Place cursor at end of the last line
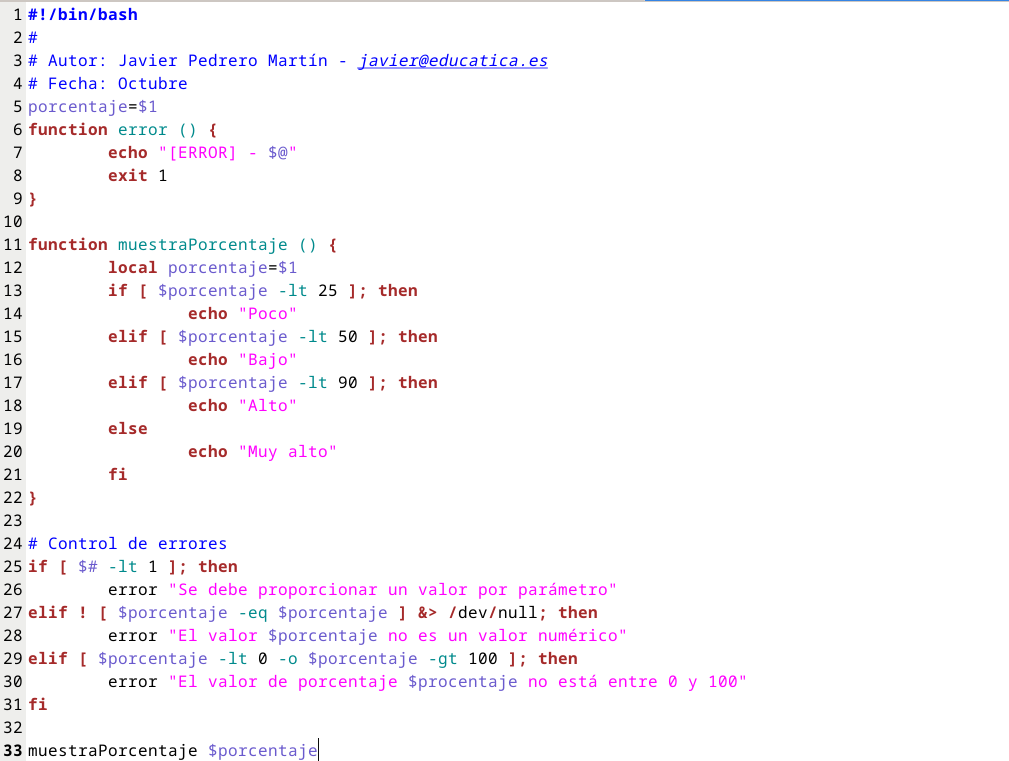This screenshot has width=1009, height=761. click(318, 751)
